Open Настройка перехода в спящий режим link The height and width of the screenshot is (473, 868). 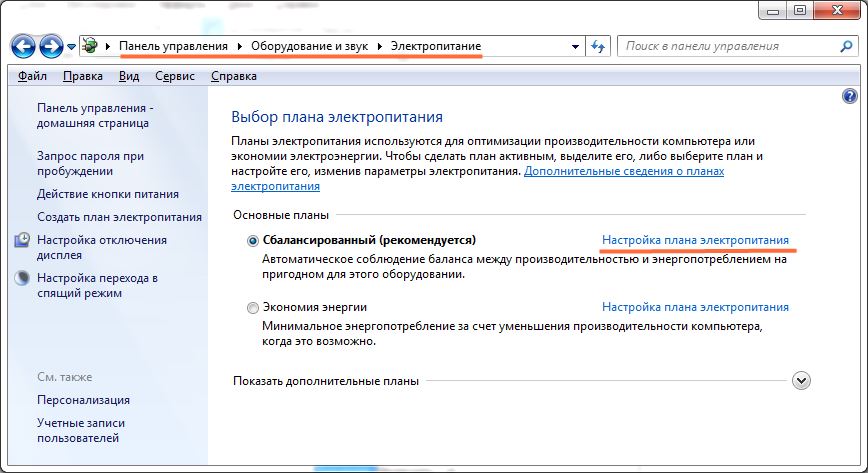(97, 285)
